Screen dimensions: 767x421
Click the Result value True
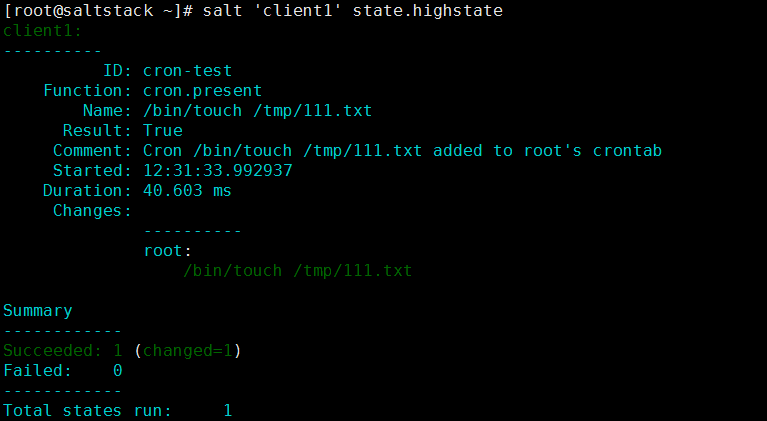(163, 131)
